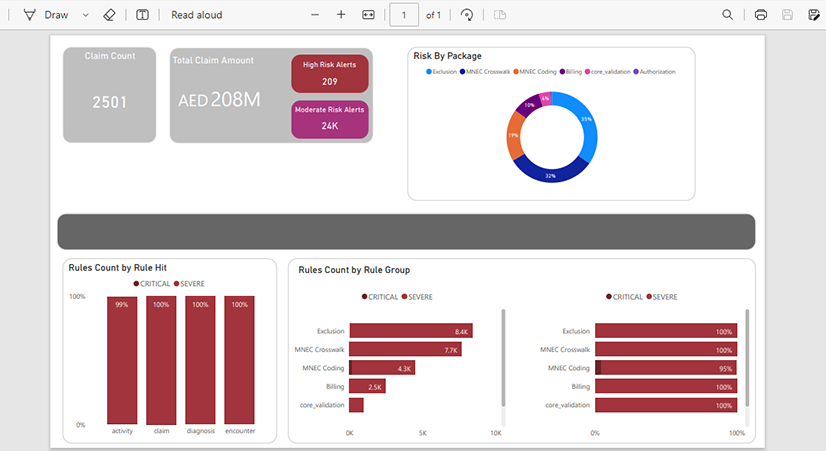The image size is (826, 451).
Task: Click the CRITICAL legend in Rules Count by Rule Hit
Action: click(x=153, y=284)
